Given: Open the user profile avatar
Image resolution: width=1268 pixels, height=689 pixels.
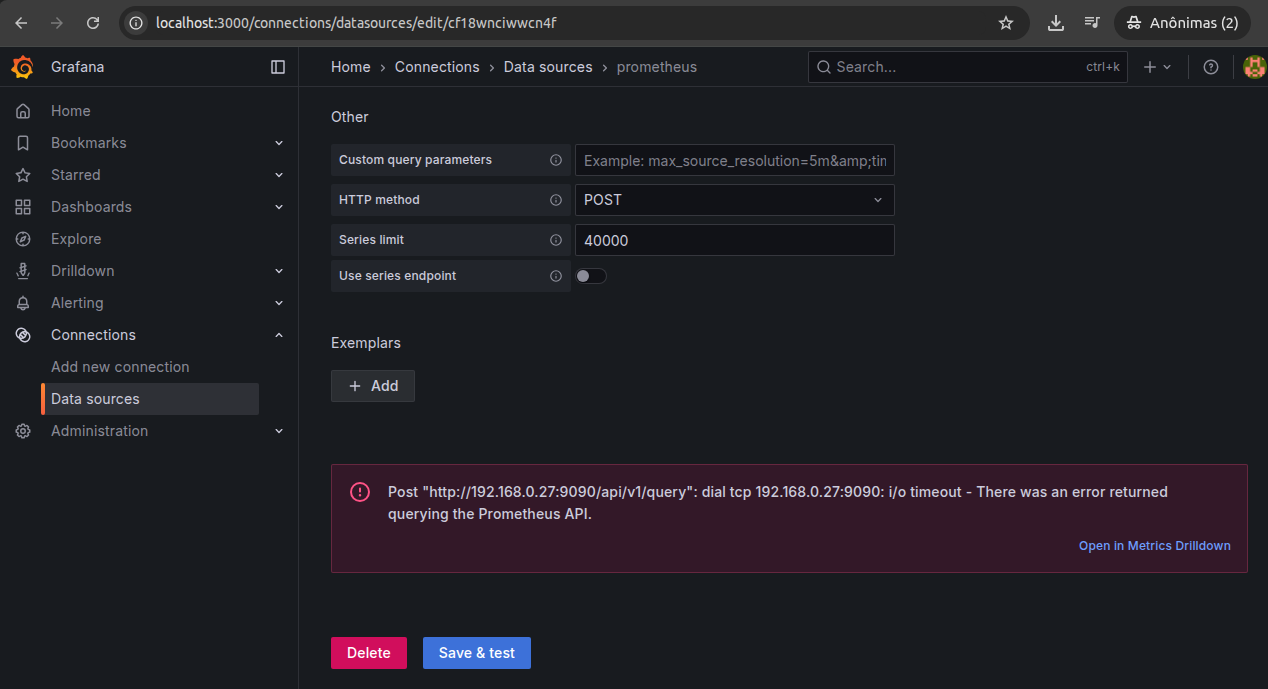Looking at the screenshot, I should pos(1255,67).
